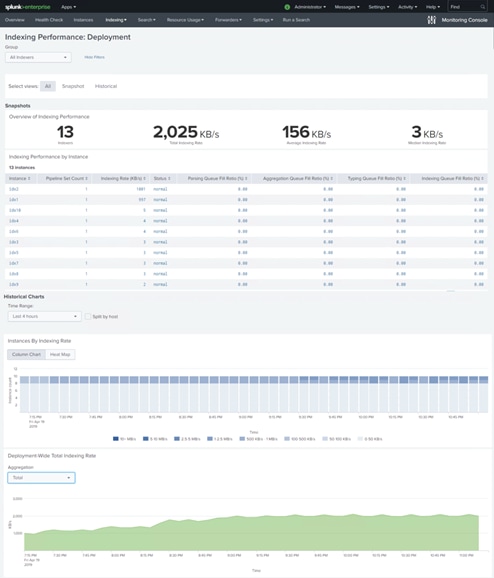Open Settings in the Monitoring Console navigation
The width and height of the screenshot is (494, 578).
coord(263,20)
